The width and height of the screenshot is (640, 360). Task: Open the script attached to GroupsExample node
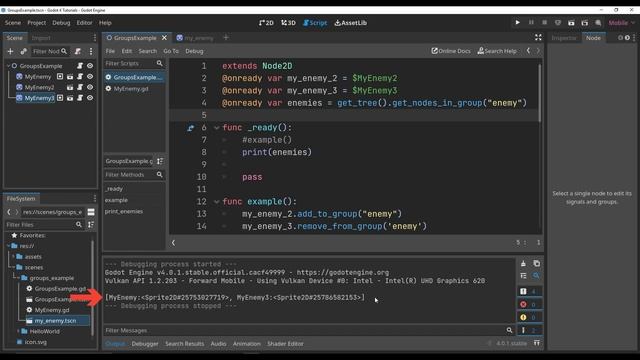pos(80,66)
